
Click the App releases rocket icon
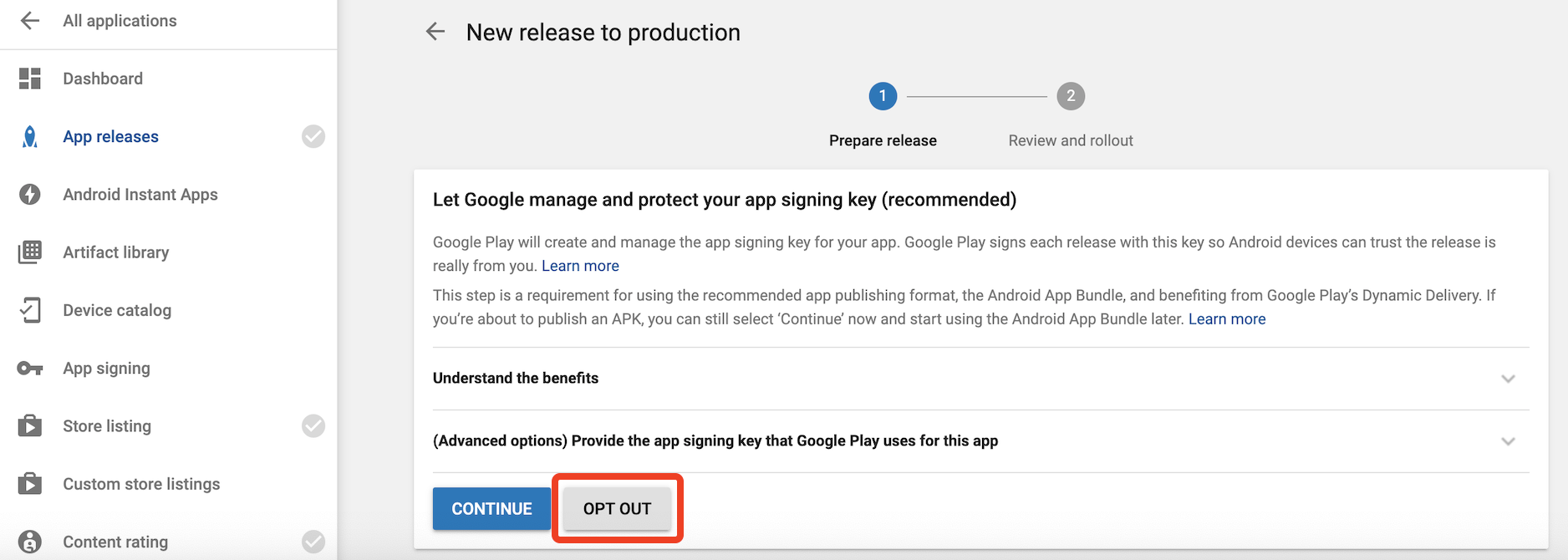pyautogui.click(x=30, y=137)
